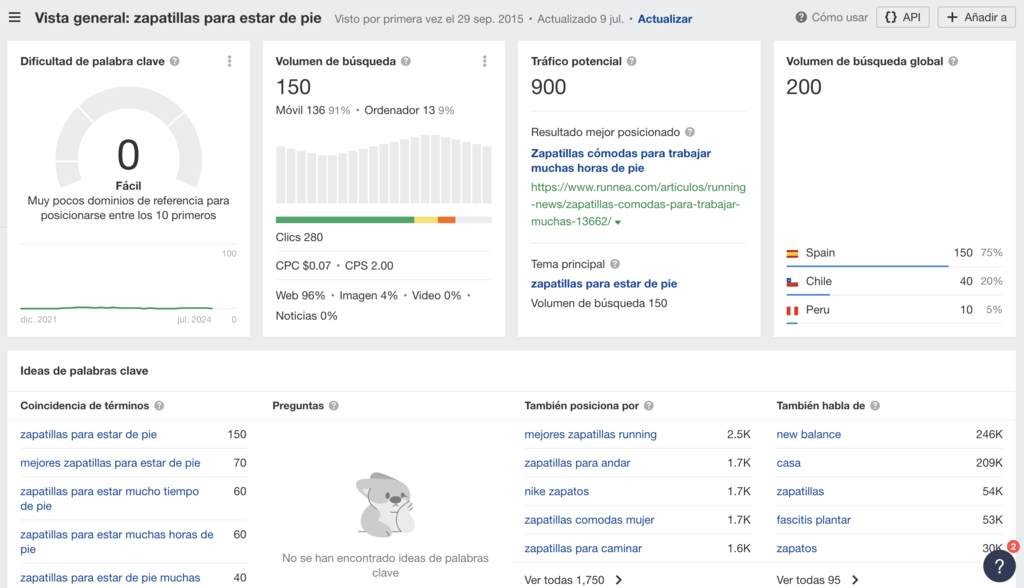Click the Clics distribution bar
Image resolution: width=1024 pixels, height=588 pixels.
pyautogui.click(x=383, y=218)
